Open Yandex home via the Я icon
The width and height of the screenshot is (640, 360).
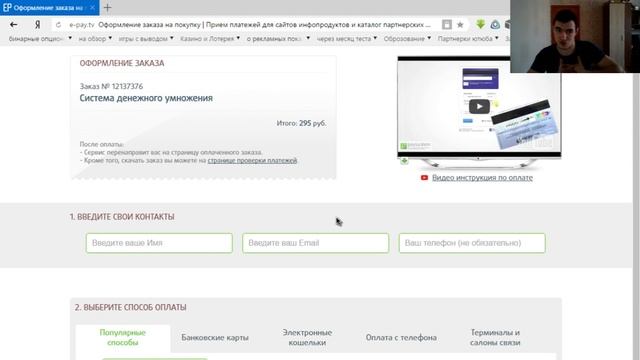click(x=38, y=25)
